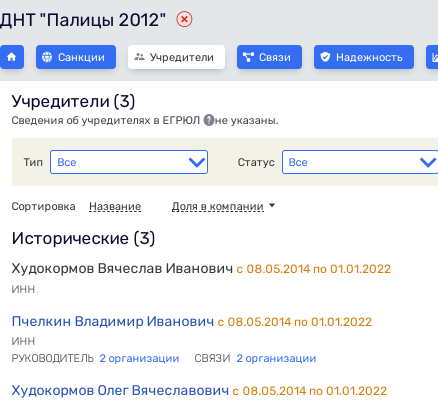Sort by Доля в компании
The height and width of the screenshot is (406, 438).
click(218, 206)
